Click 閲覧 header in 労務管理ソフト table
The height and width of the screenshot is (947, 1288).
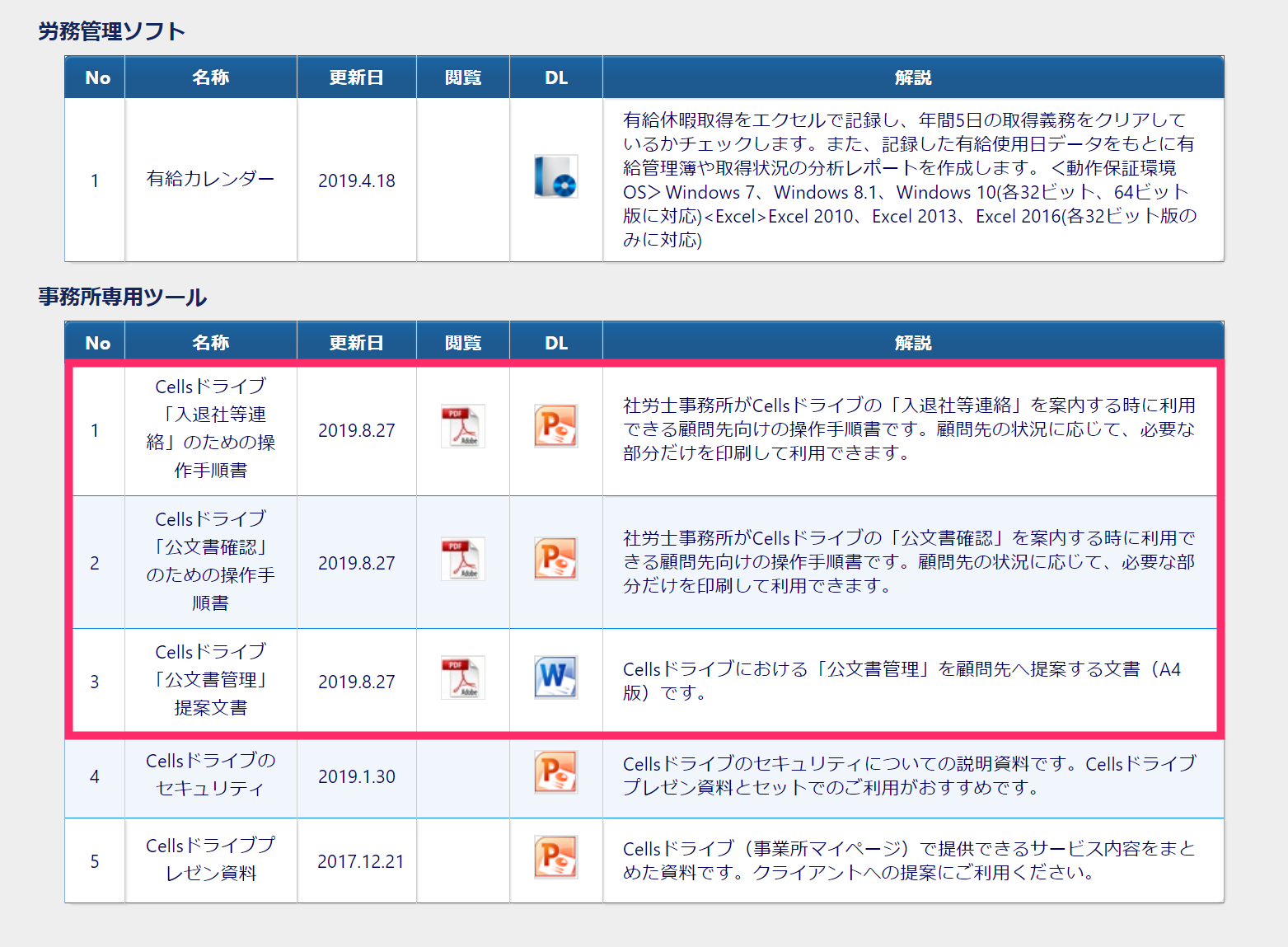tap(463, 77)
